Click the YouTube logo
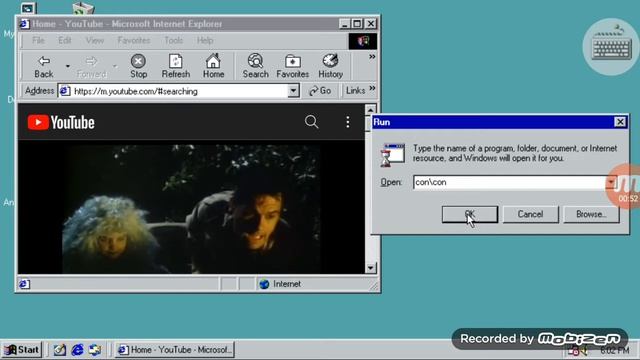640x360 pixels. coord(61,122)
